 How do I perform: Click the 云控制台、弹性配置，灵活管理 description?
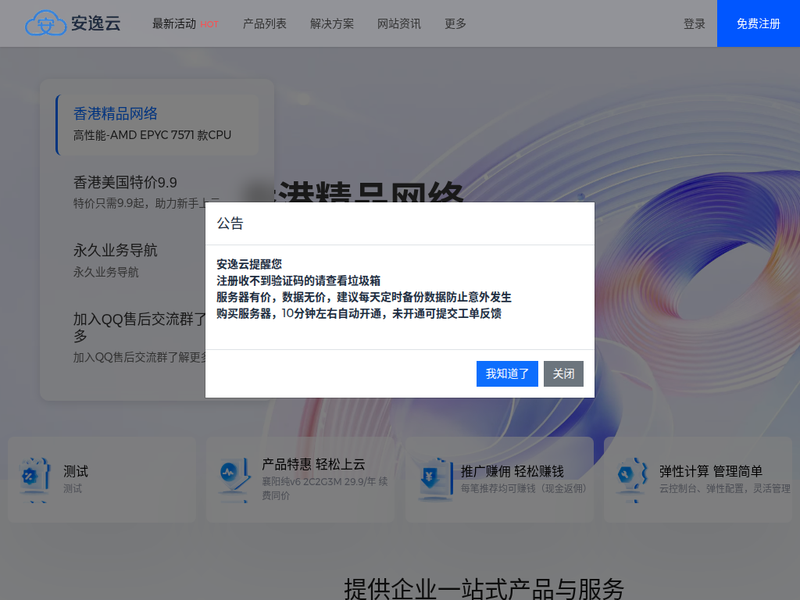pos(724,488)
